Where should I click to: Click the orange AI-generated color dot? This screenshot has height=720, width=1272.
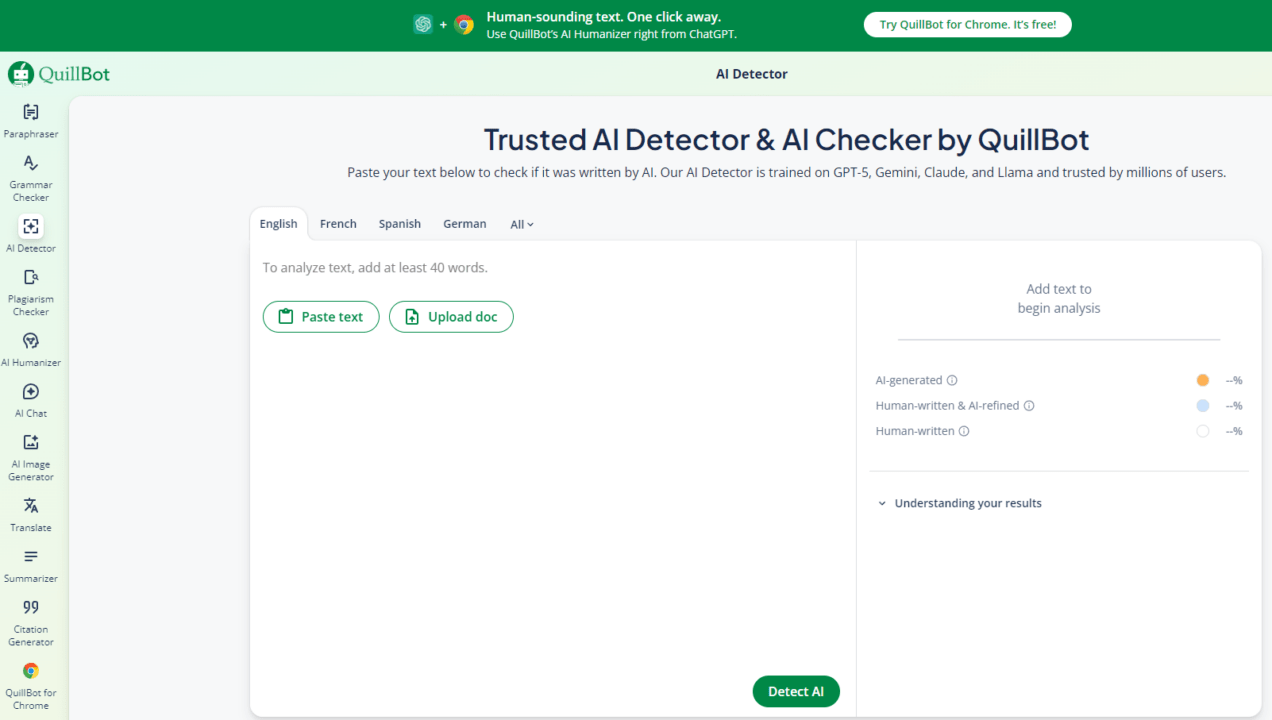[x=1202, y=380]
